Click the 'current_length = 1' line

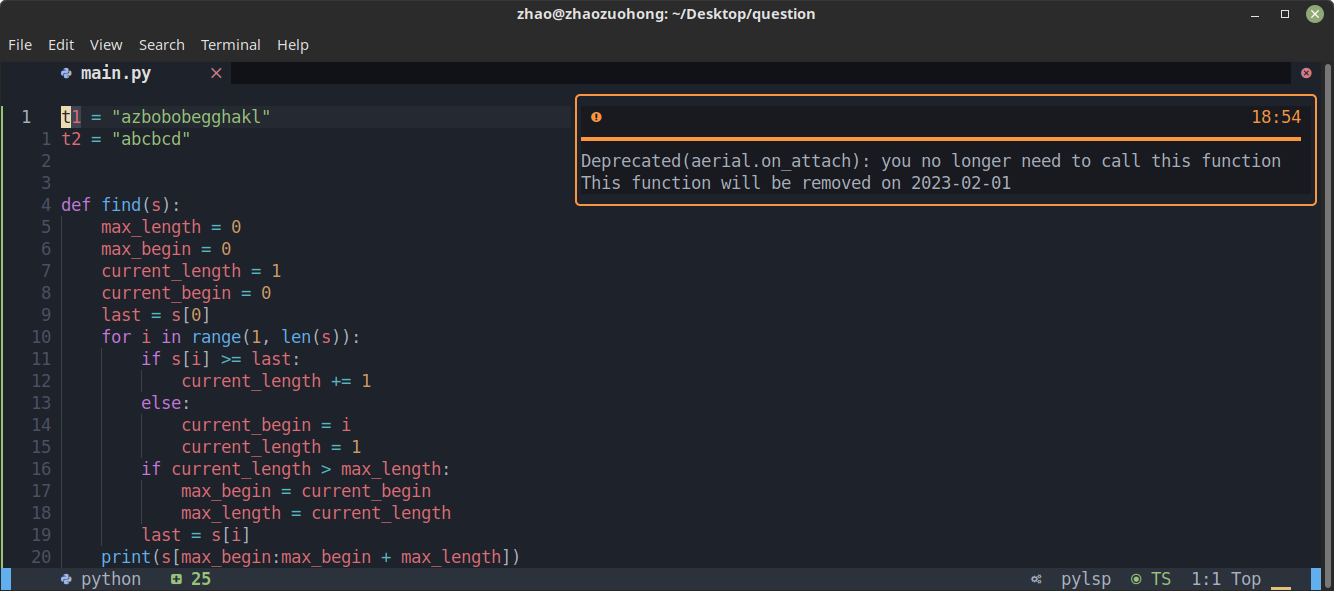(191, 271)
